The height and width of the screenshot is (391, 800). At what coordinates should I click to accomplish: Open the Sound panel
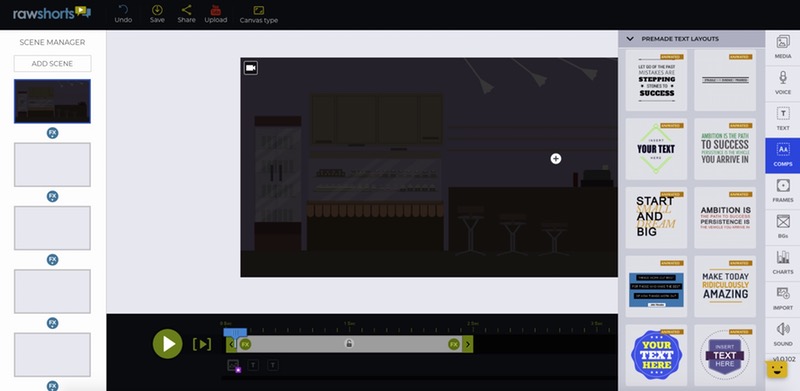(783, 334)
